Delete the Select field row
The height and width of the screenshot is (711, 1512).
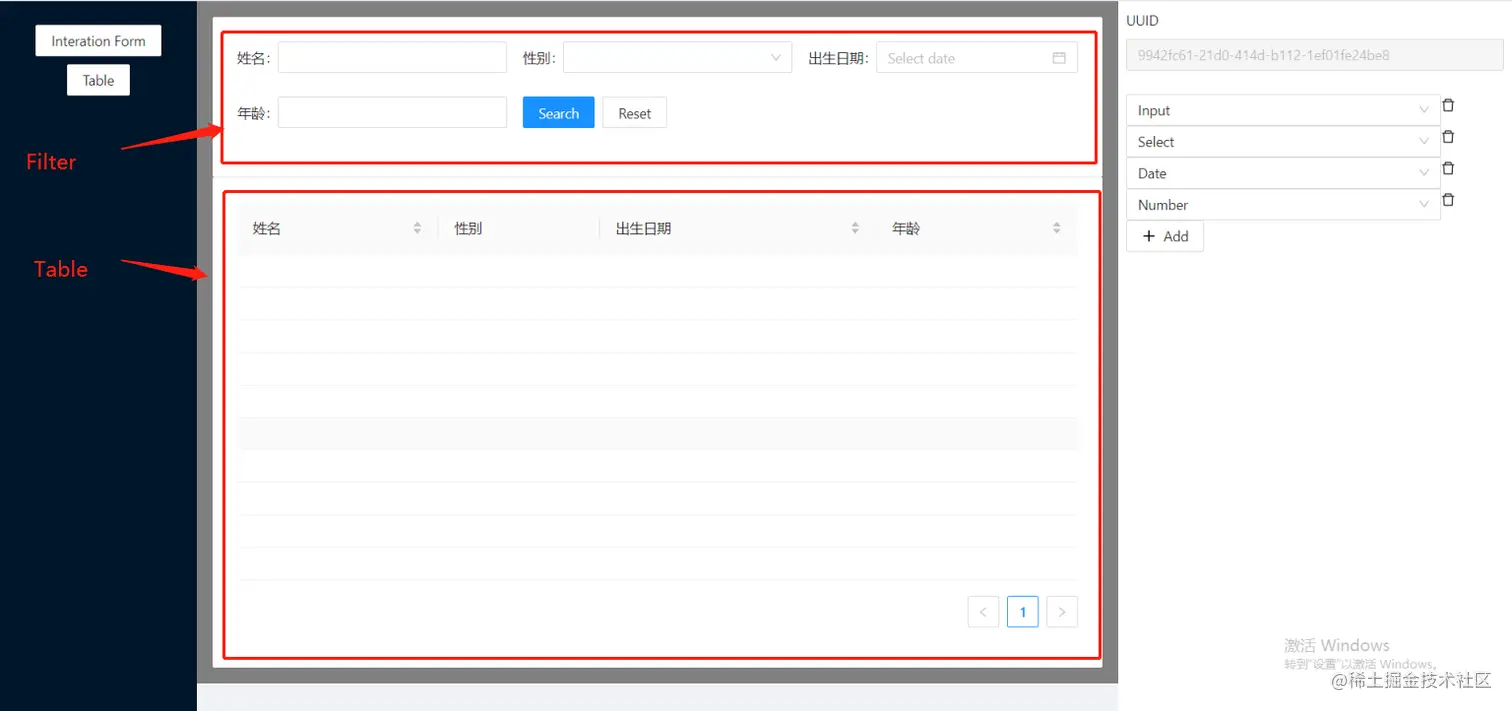(1448, 137)
